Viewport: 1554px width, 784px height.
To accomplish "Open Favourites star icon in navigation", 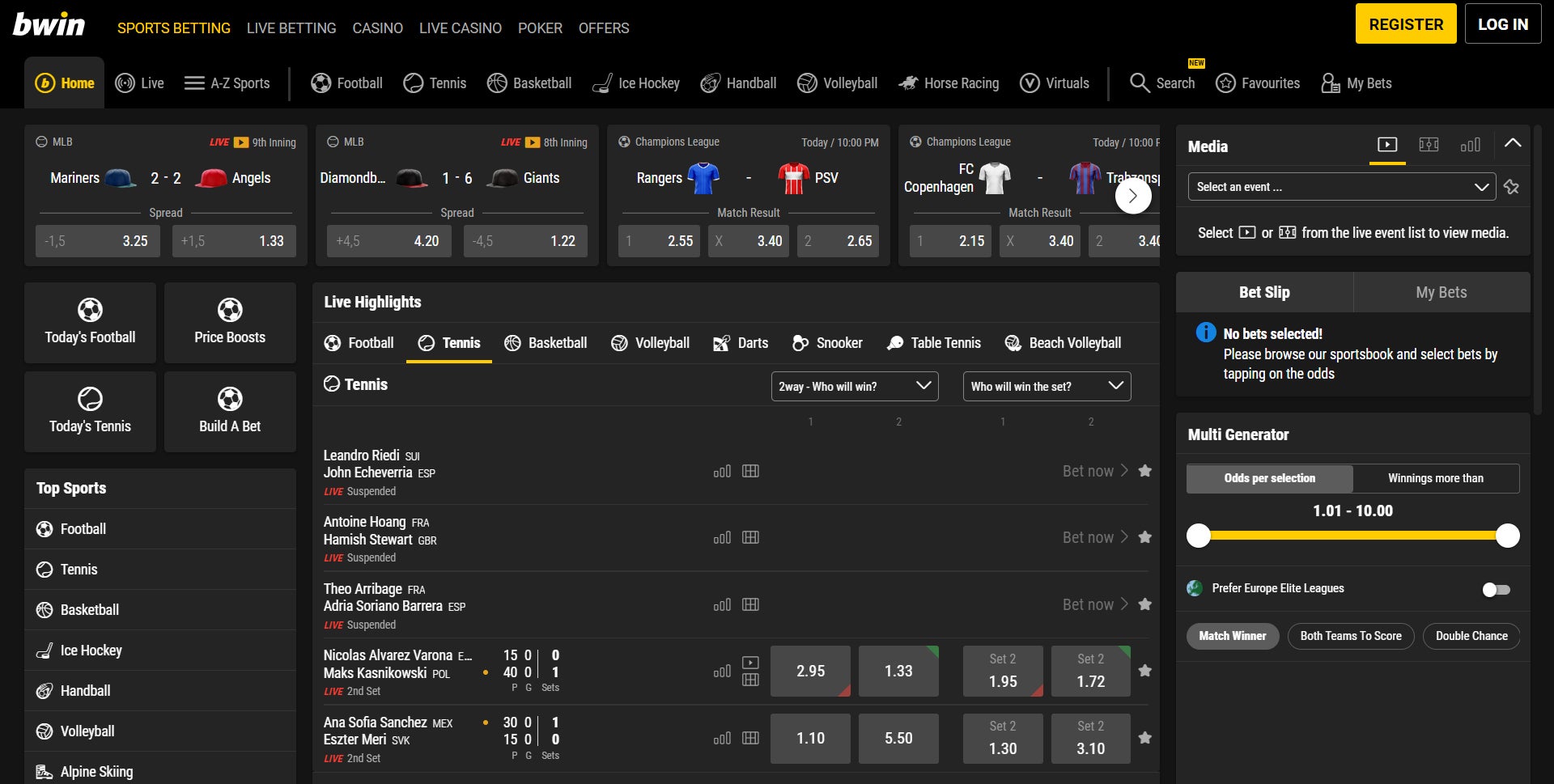I will (x=1258, y=83).
